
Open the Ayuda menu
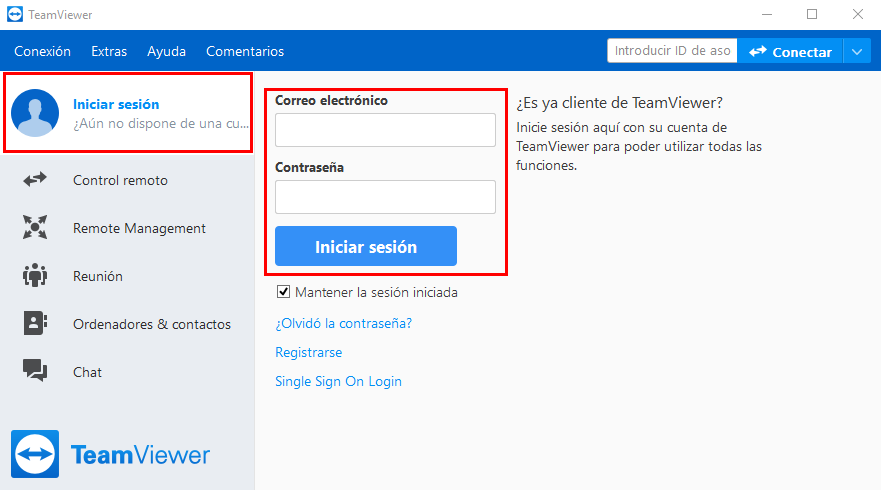click(166, 51)
